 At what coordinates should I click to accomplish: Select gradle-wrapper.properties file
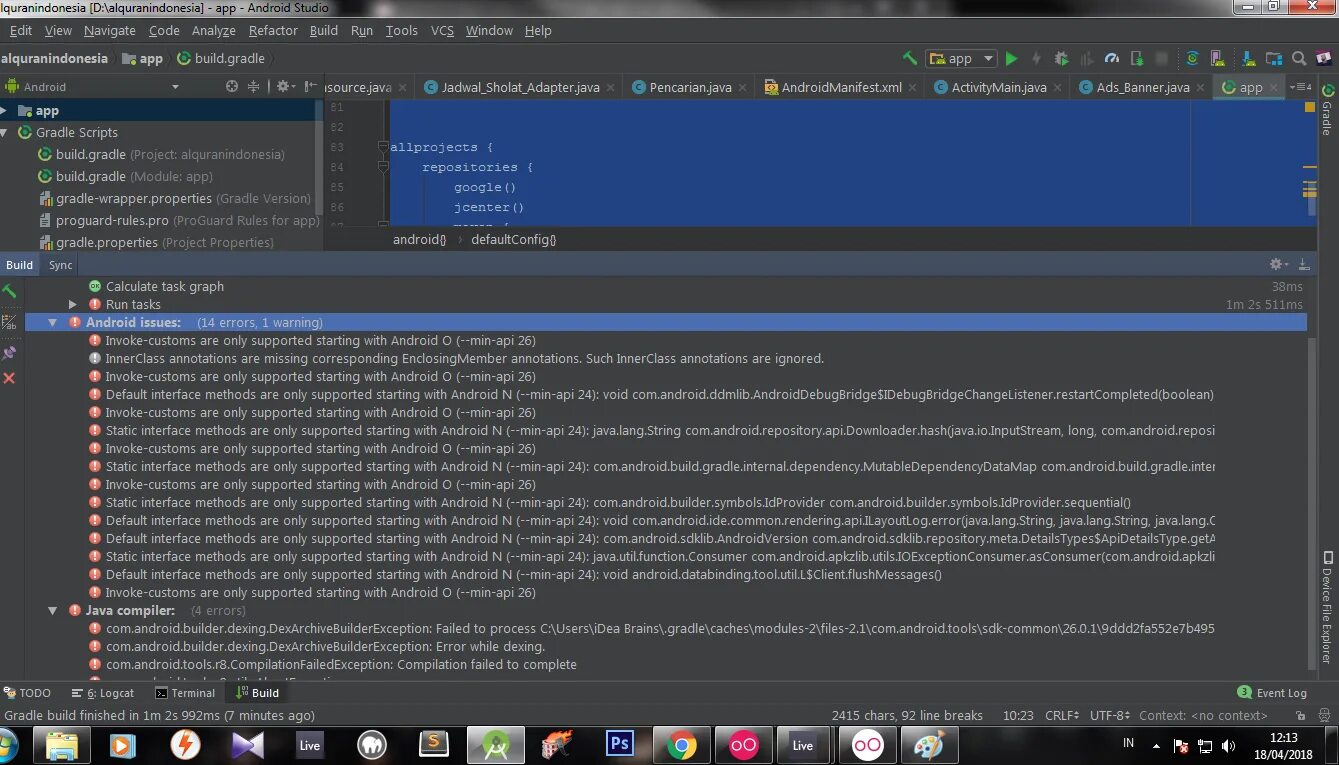pyautogui.click(x=175, y=198)
